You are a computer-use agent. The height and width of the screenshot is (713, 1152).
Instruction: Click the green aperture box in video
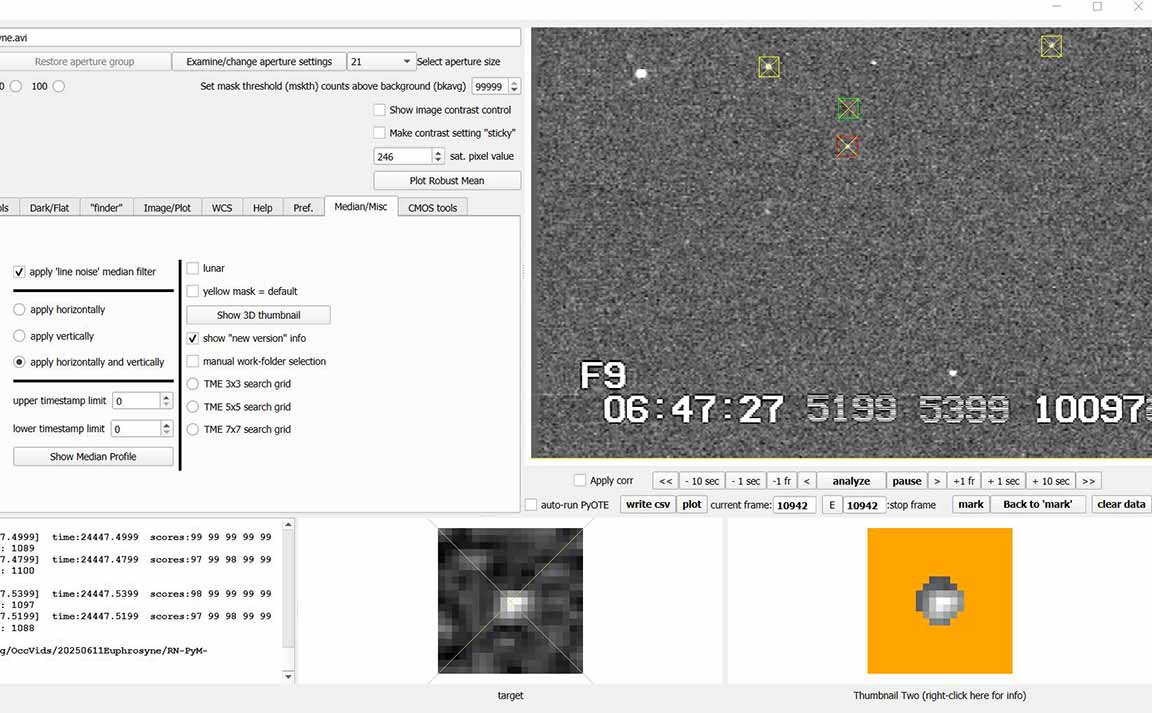pyautogui.click(x=848, y=108)
